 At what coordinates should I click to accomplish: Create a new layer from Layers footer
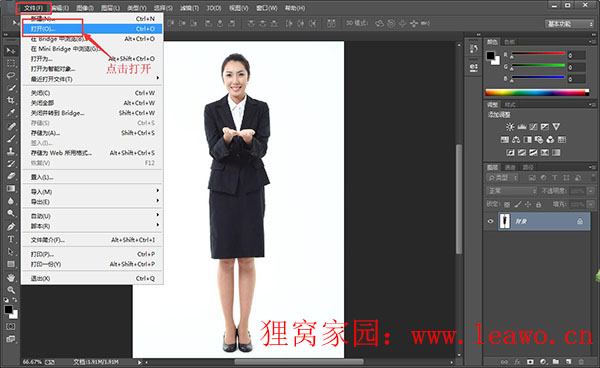coord(569,361)
